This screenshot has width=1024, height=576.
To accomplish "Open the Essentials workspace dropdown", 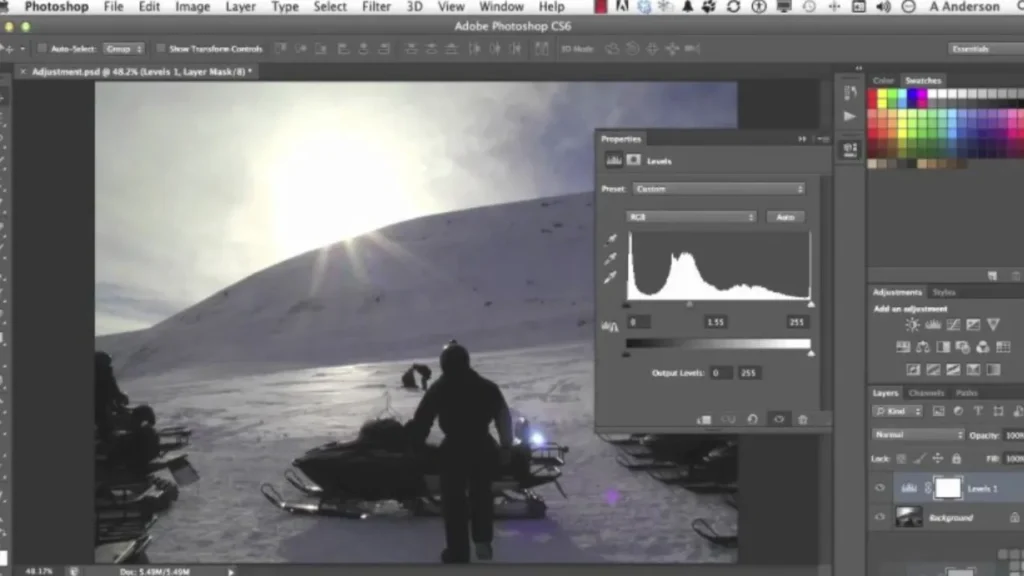I will click(985, 49).
